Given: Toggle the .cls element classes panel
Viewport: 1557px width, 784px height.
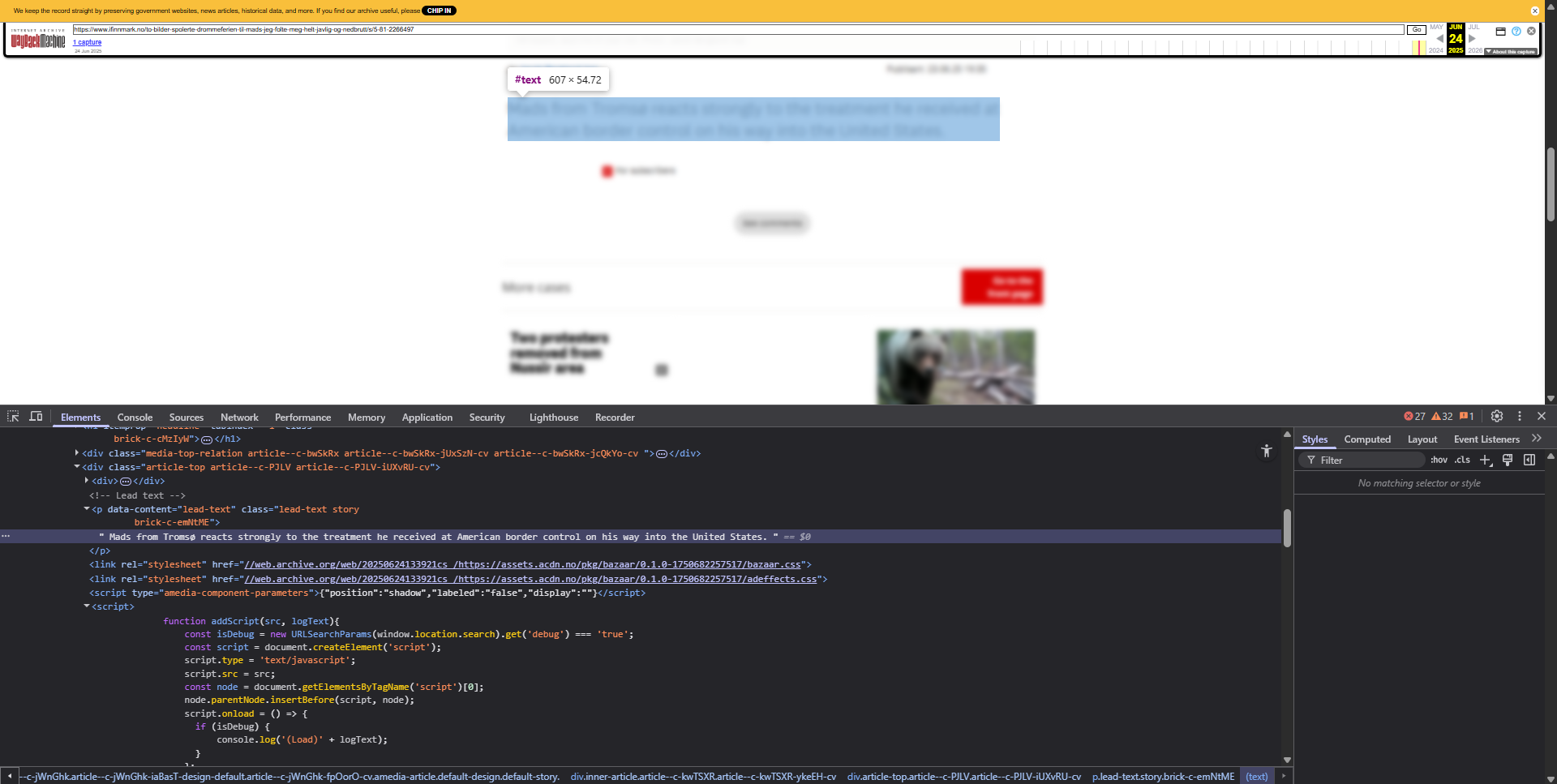Looking at the screenshot, I should coord(1462,460).
